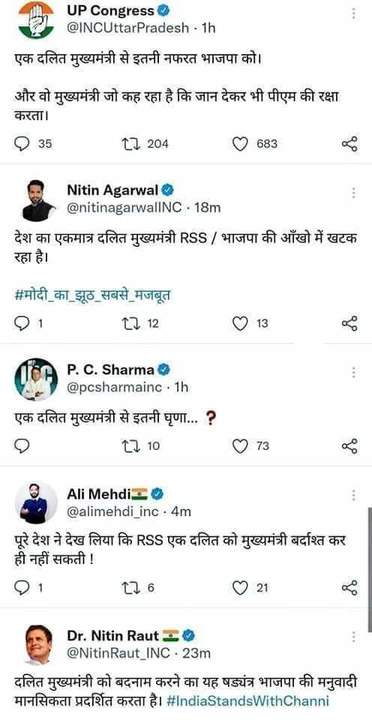
Task: Like Ali Mehdi's tweet
Action: tap(239, 588)
